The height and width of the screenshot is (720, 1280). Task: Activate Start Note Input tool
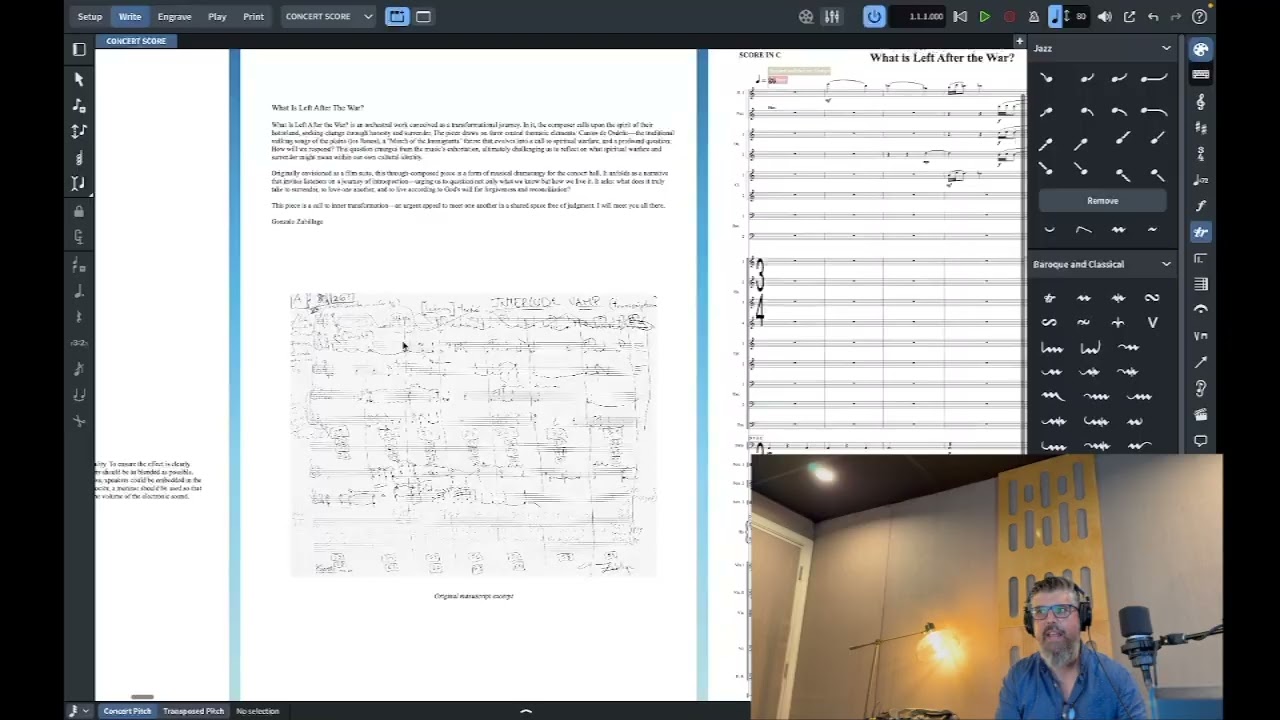(79, 105)
